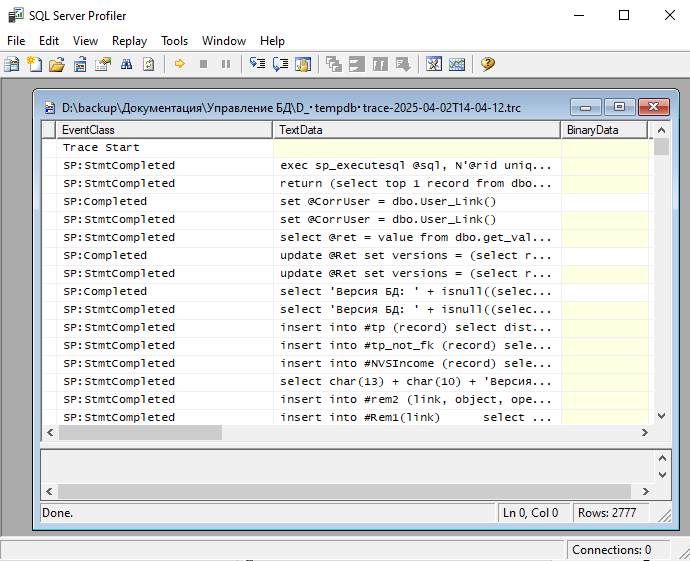The height and width of the screenshot is (561, 690).
Task: Click the 'Ln 0, Col 0' status panel
Action: (x=534, y=513)
